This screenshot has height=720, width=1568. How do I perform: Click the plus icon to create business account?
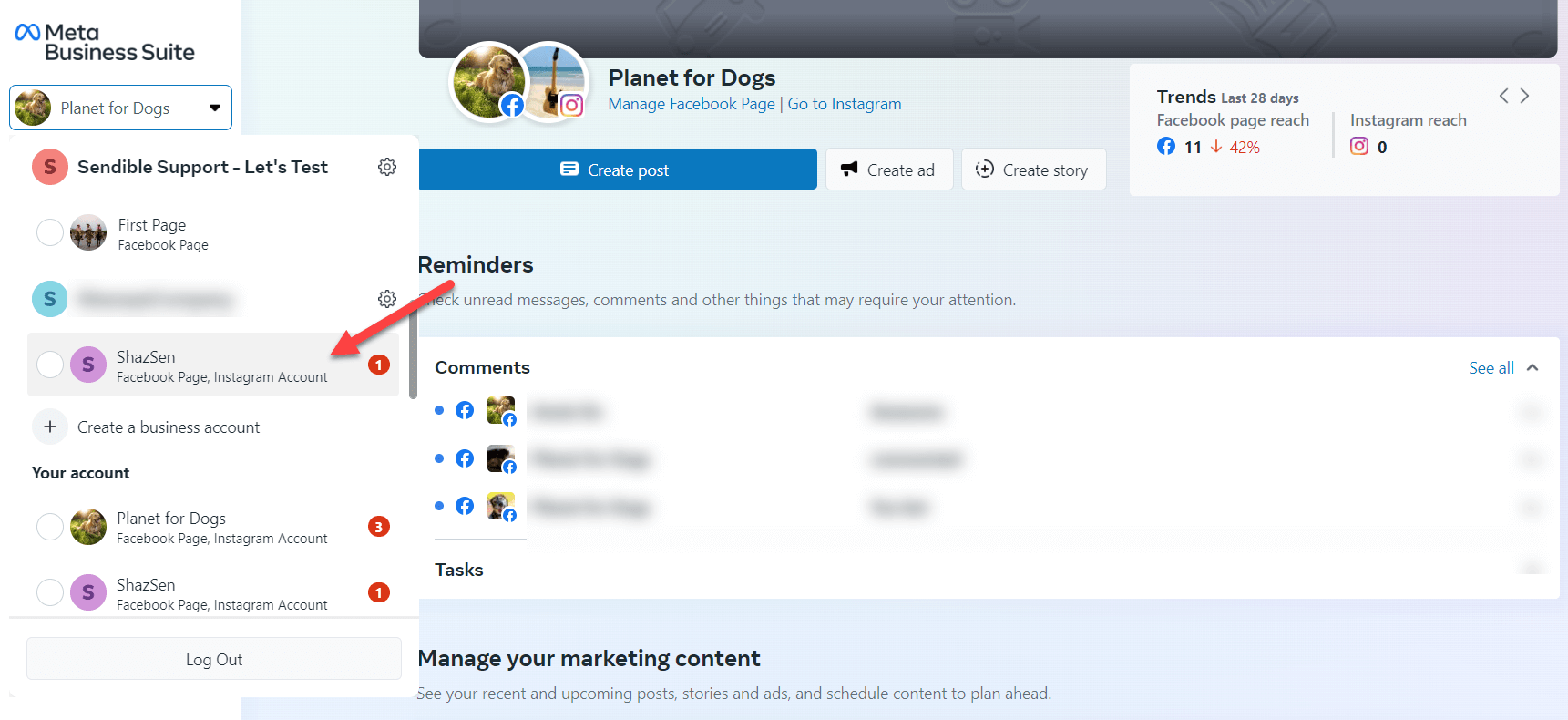point(50,427)
